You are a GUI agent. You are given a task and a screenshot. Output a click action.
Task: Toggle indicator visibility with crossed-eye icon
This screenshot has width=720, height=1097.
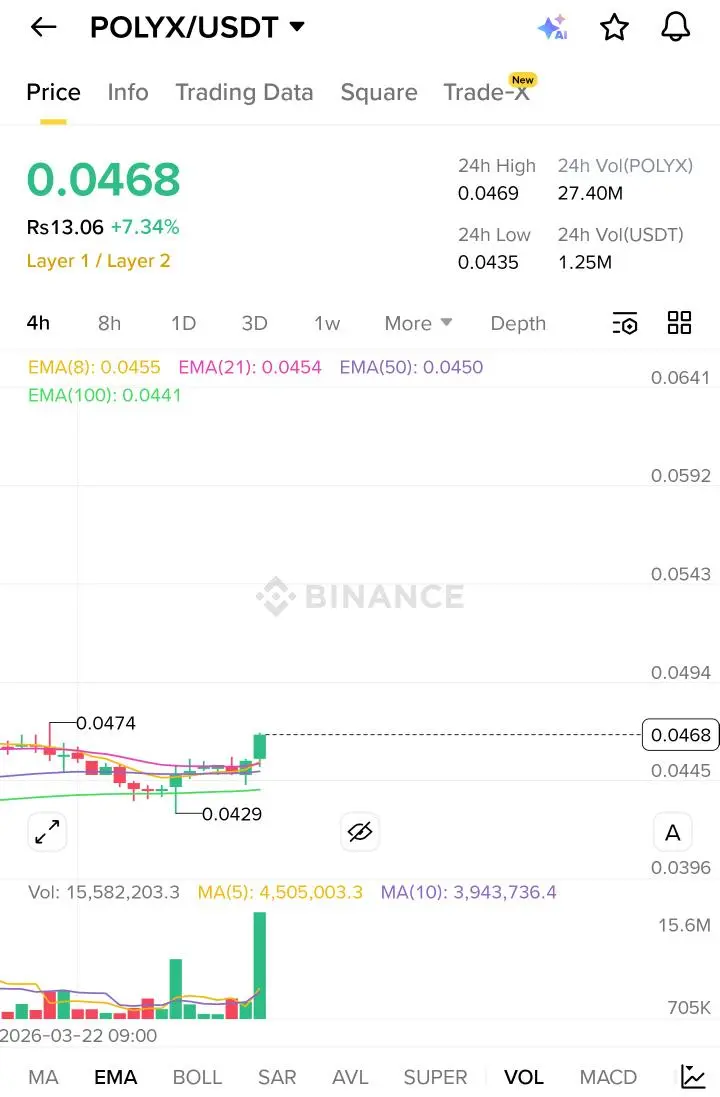pyautogui.click(x=360, y=832)
